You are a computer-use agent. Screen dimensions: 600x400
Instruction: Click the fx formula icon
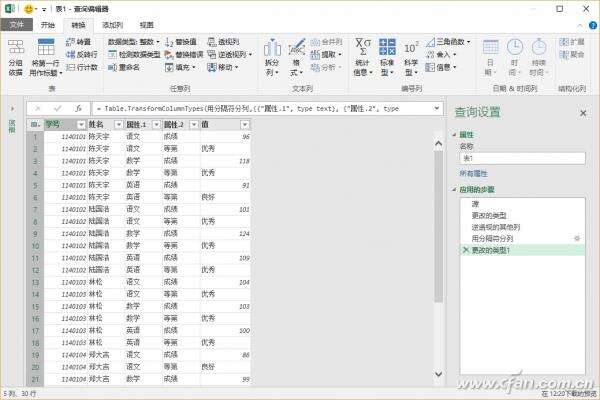tap(78, 109)
